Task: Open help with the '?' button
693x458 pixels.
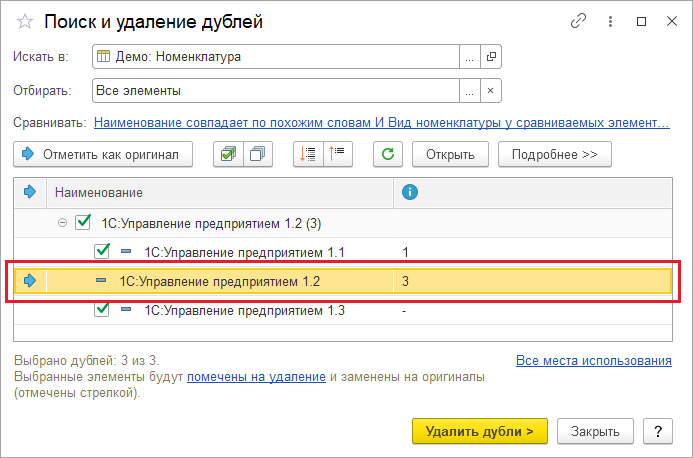Action: click(658, 431)
